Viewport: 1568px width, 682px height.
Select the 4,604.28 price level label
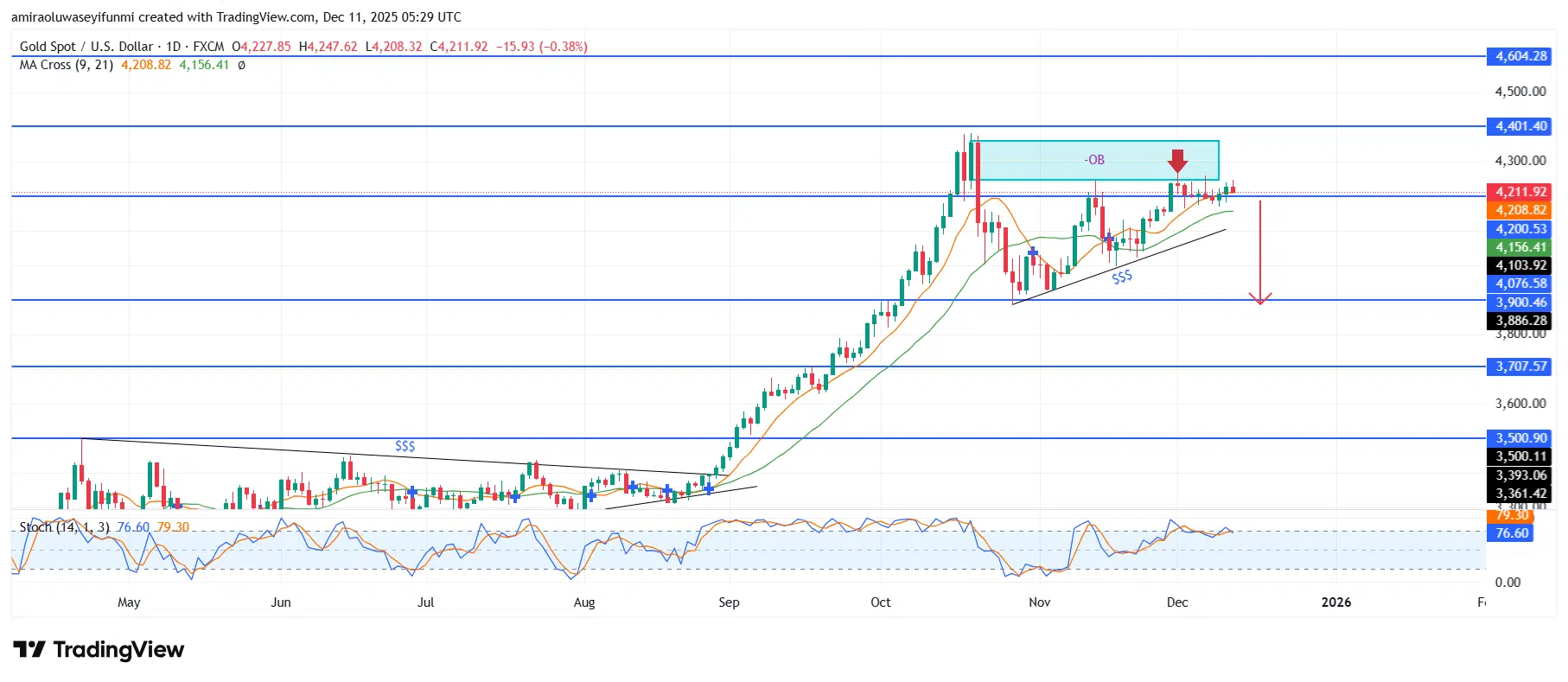point(1520,56)
